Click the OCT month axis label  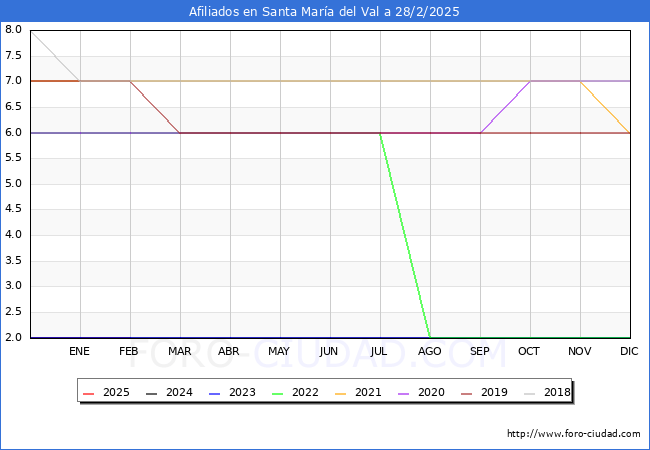(x=529, y=351)
